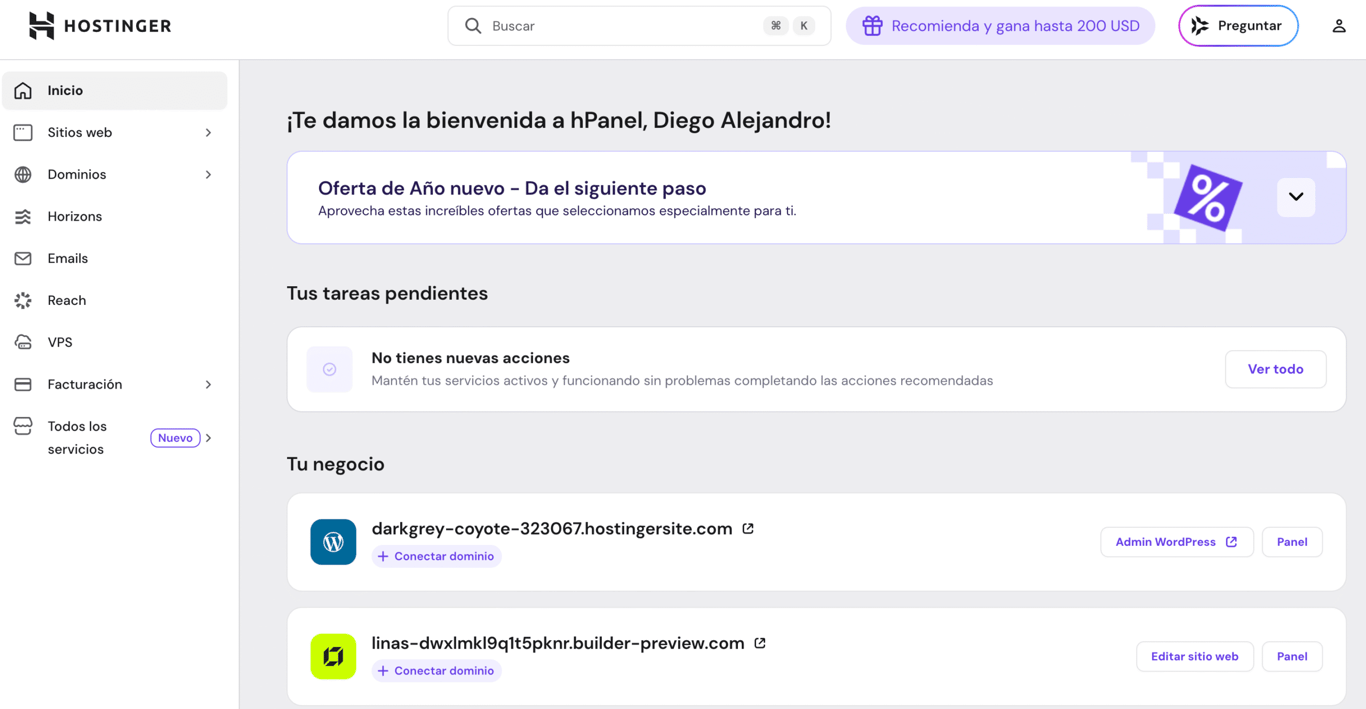
Task: Open Horizons from the sidebar icon
Action: point(23,216)
